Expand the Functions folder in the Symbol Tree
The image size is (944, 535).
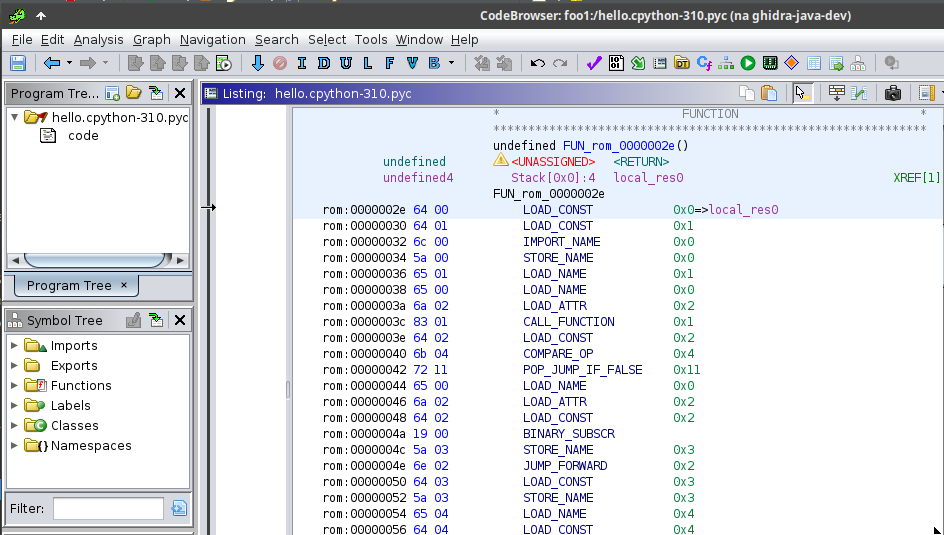[x=14, y=385]
